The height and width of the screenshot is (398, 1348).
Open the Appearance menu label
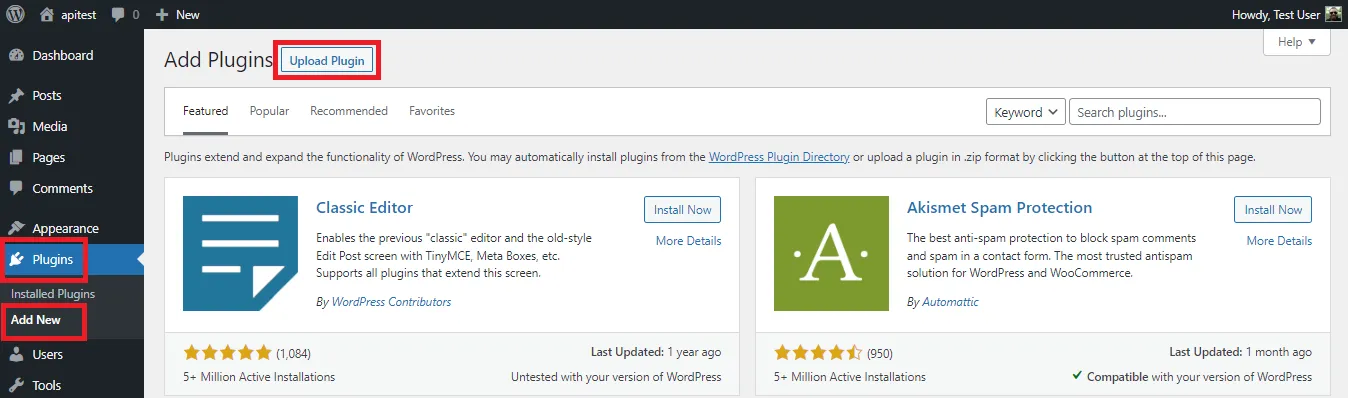pyautogui.click(x=65, y=229)
